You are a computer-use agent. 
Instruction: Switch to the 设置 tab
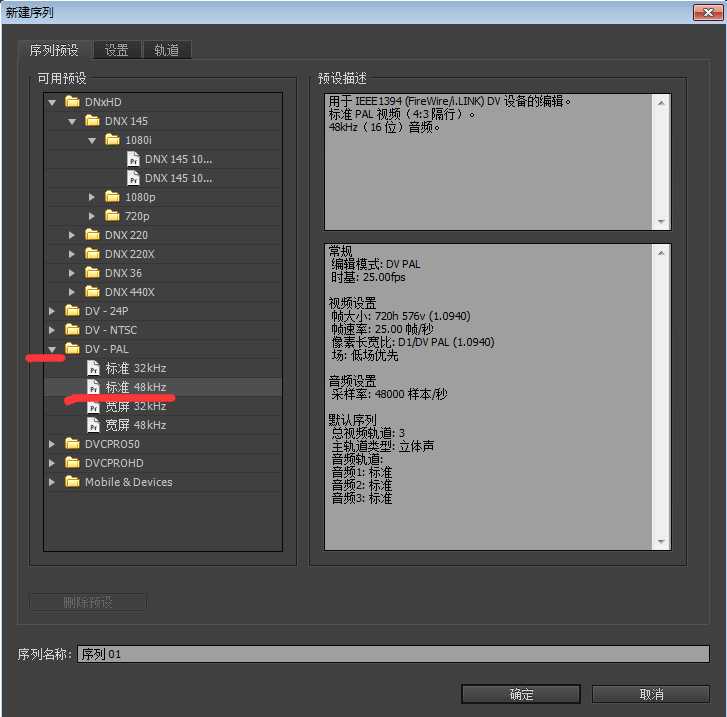pyautogui.click(x=117, y=50)
